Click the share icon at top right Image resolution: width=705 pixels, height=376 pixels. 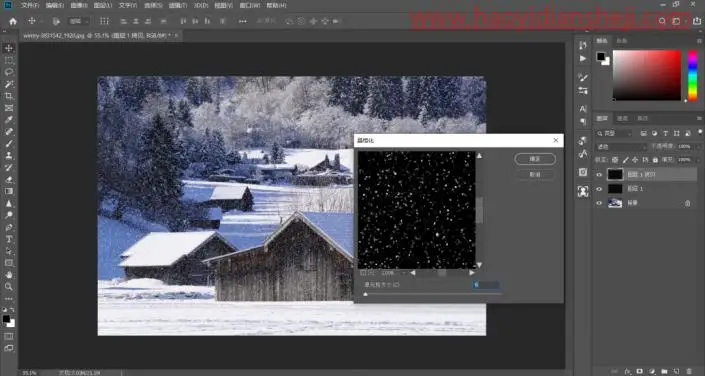click(697, 21)
